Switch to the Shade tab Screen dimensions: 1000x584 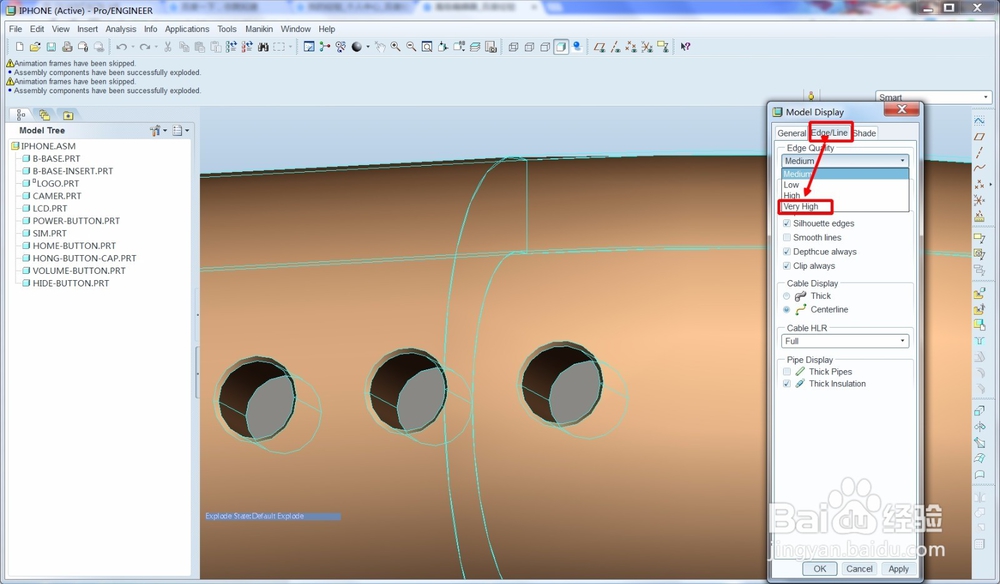coord(864,133)
